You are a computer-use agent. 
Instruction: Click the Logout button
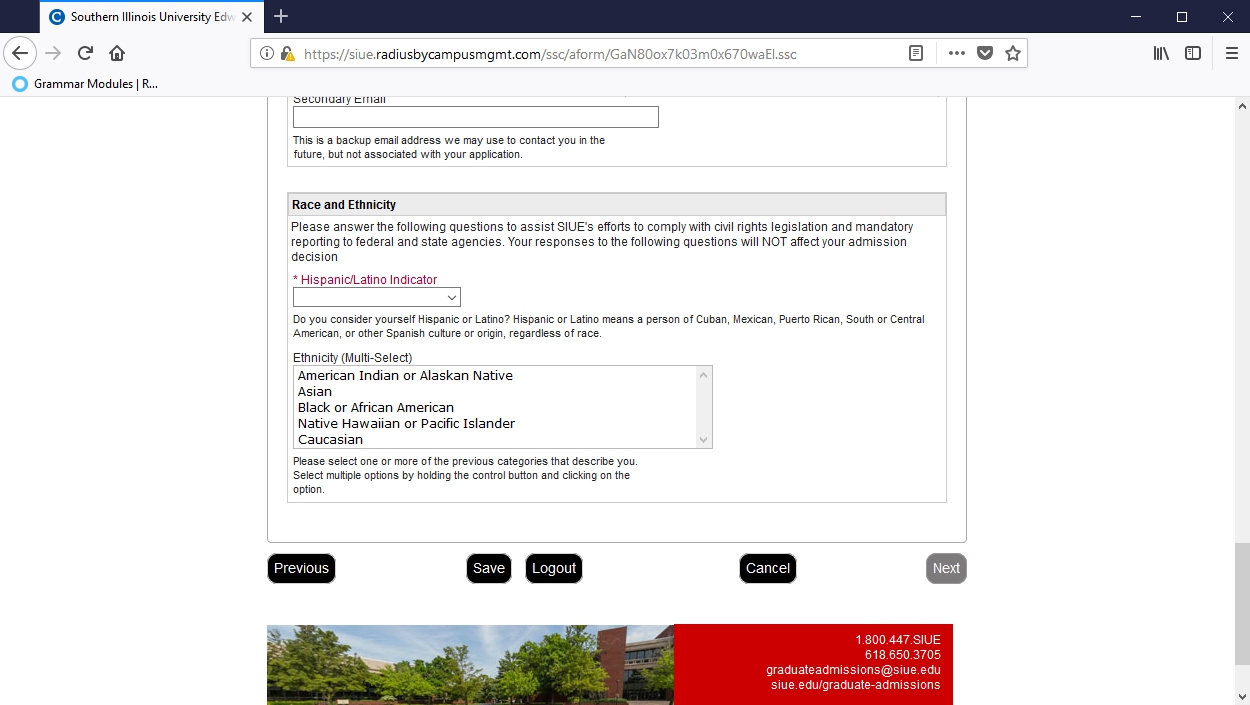[x=554, y=568]
